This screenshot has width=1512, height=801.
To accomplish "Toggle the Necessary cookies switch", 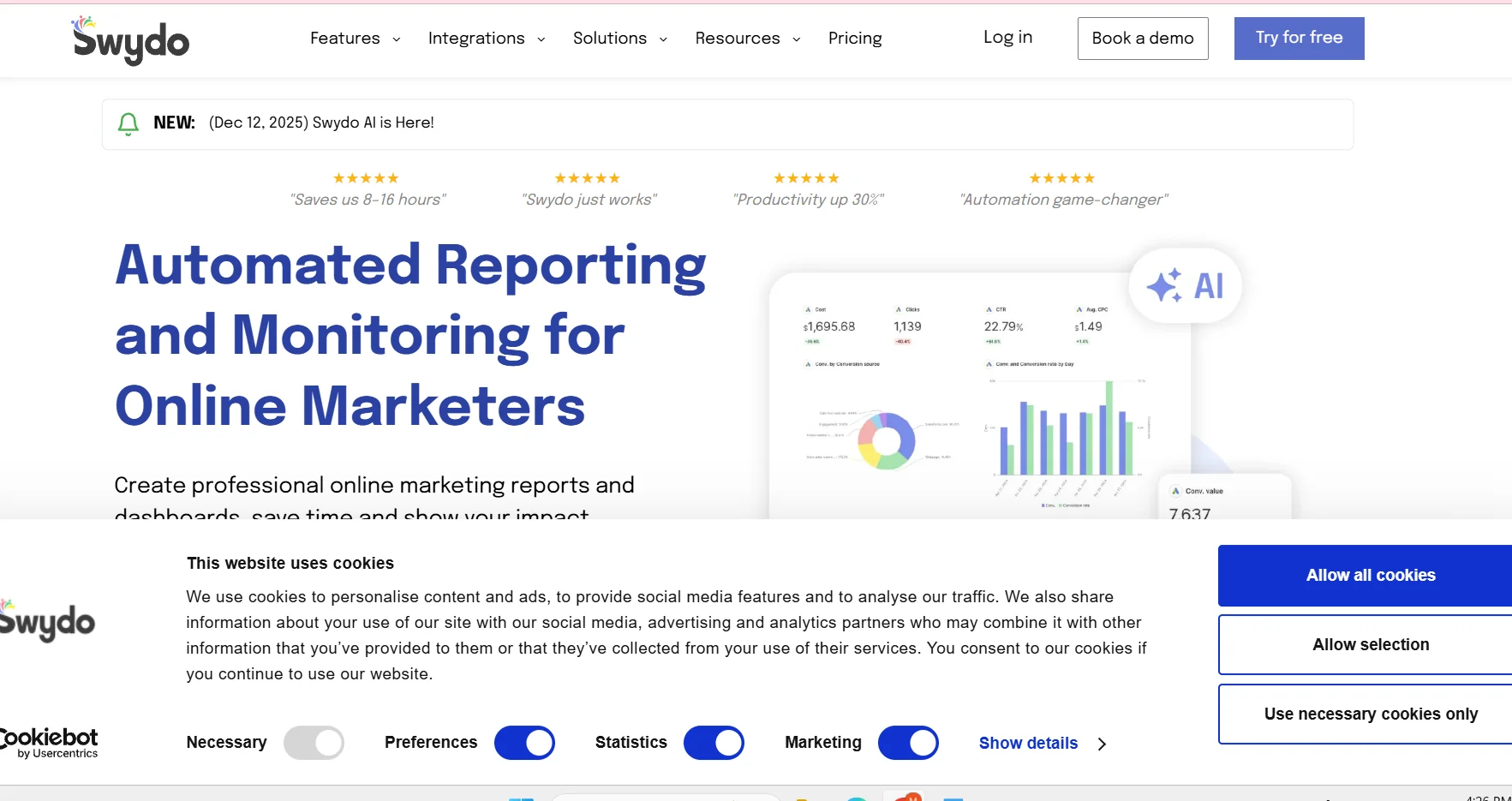I will point(314,743).
